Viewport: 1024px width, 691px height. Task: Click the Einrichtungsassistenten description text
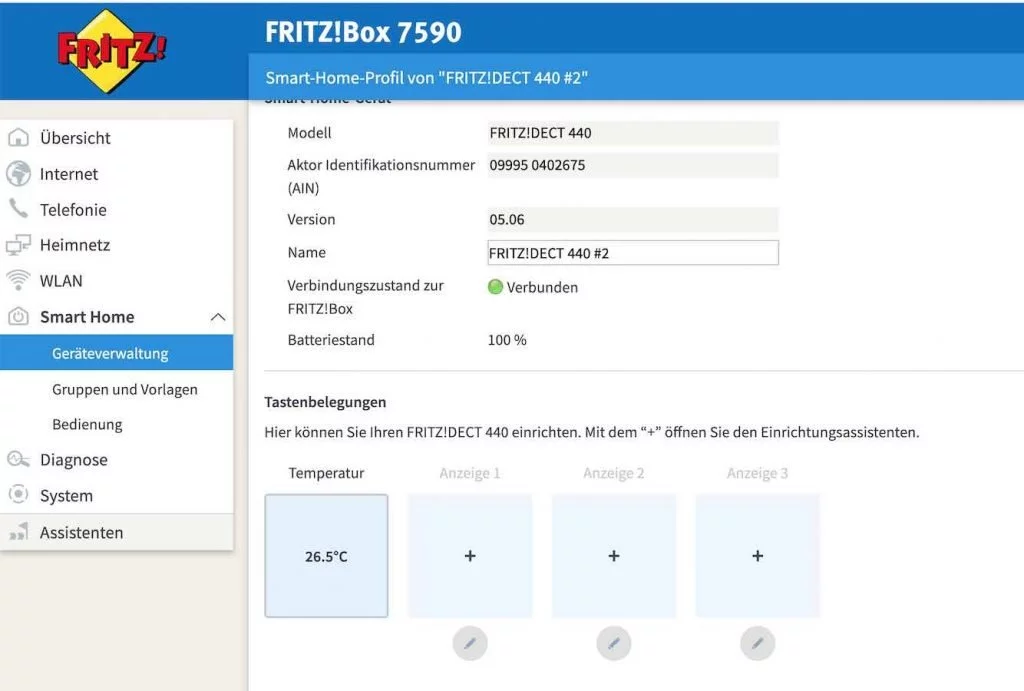tap(592, 432)
